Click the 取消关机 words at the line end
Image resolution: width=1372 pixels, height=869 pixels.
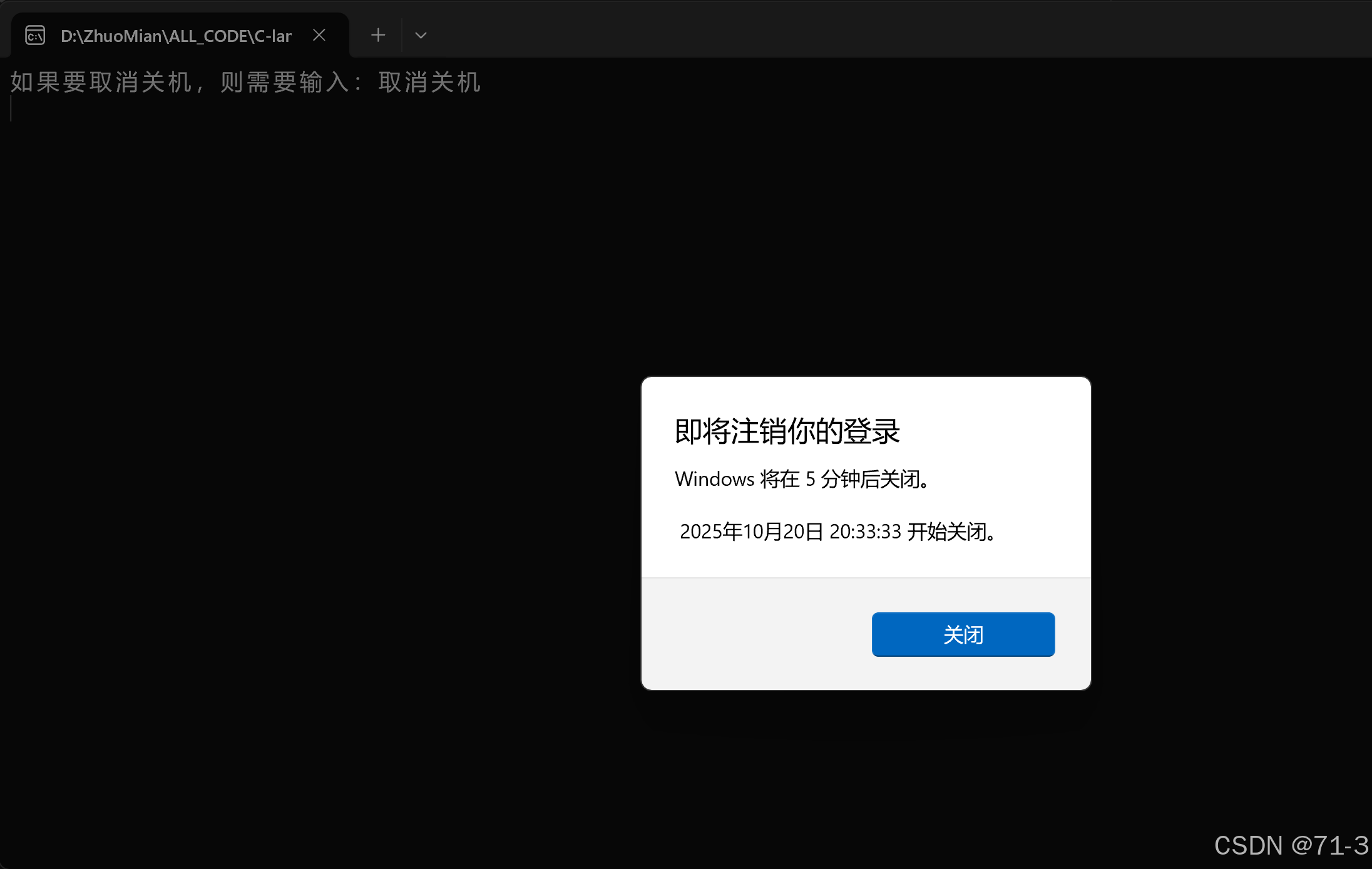coord(429,82)
